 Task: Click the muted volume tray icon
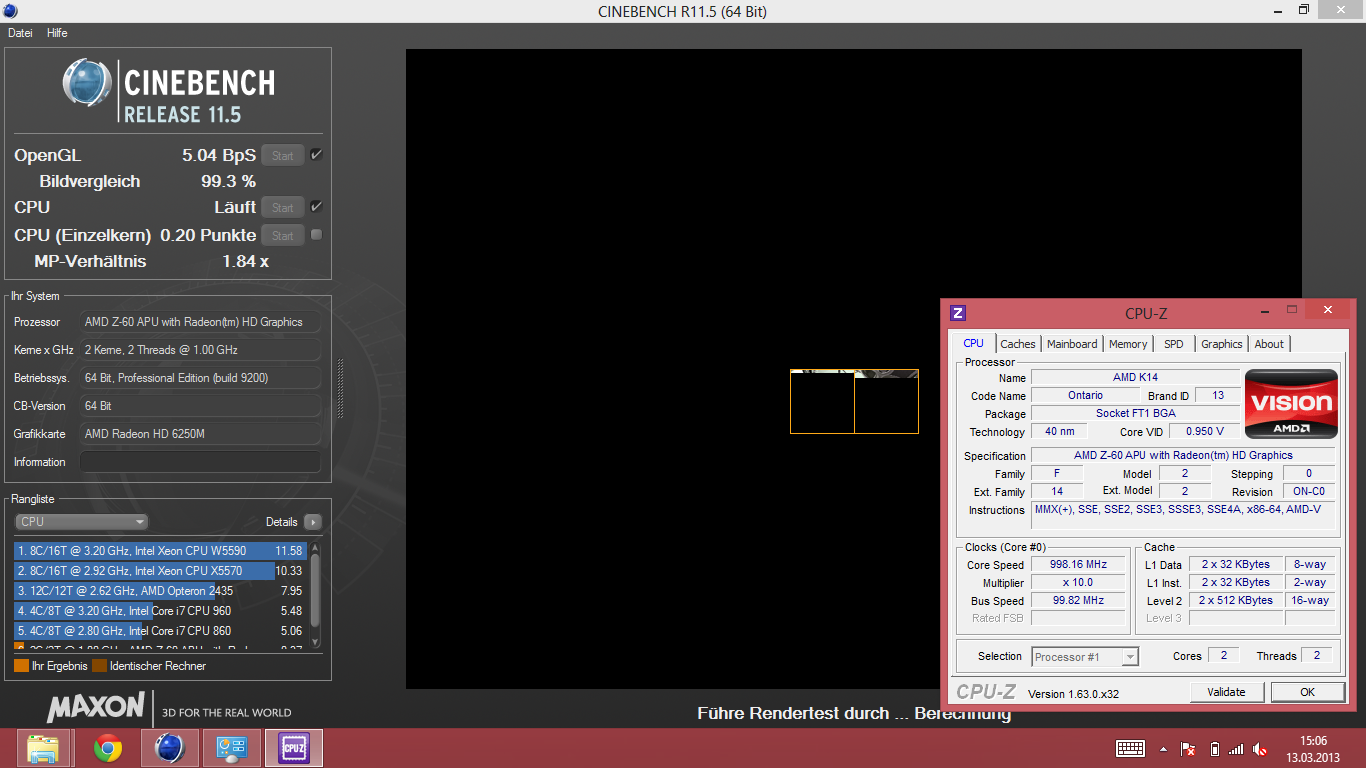click(x=1260, y=748)
